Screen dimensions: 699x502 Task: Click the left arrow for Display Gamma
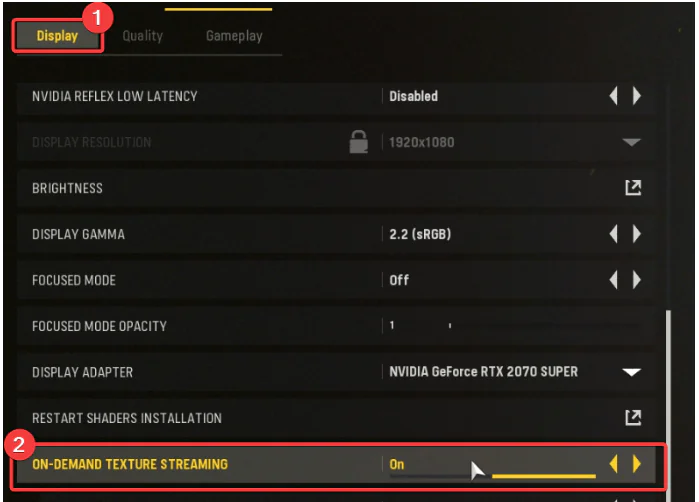[613, 234]
